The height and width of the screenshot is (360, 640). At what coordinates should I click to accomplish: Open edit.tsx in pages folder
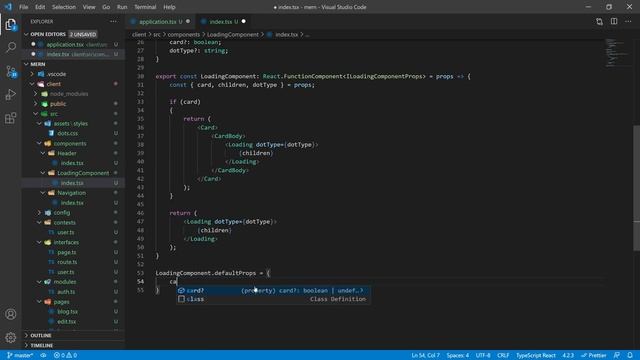(67, 322)
